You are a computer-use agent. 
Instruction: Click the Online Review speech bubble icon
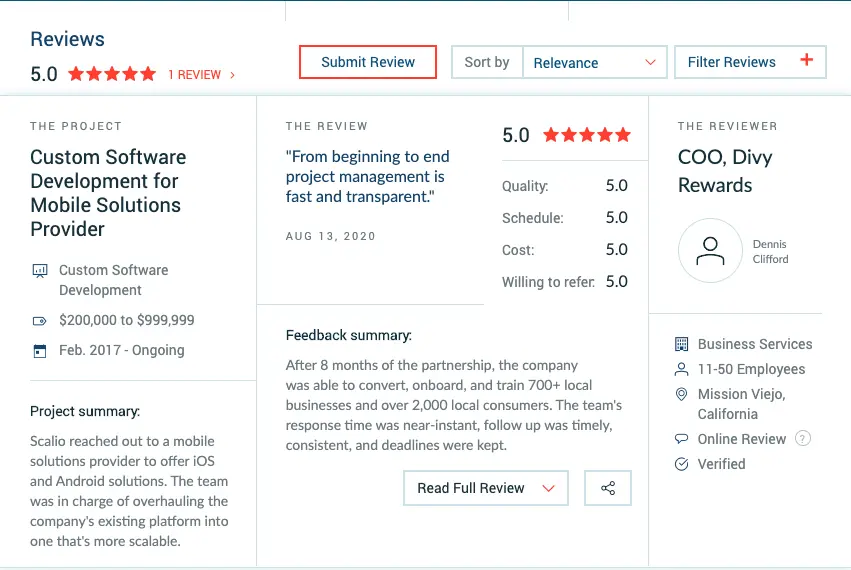pyautogui.click(x=682, y=439)
